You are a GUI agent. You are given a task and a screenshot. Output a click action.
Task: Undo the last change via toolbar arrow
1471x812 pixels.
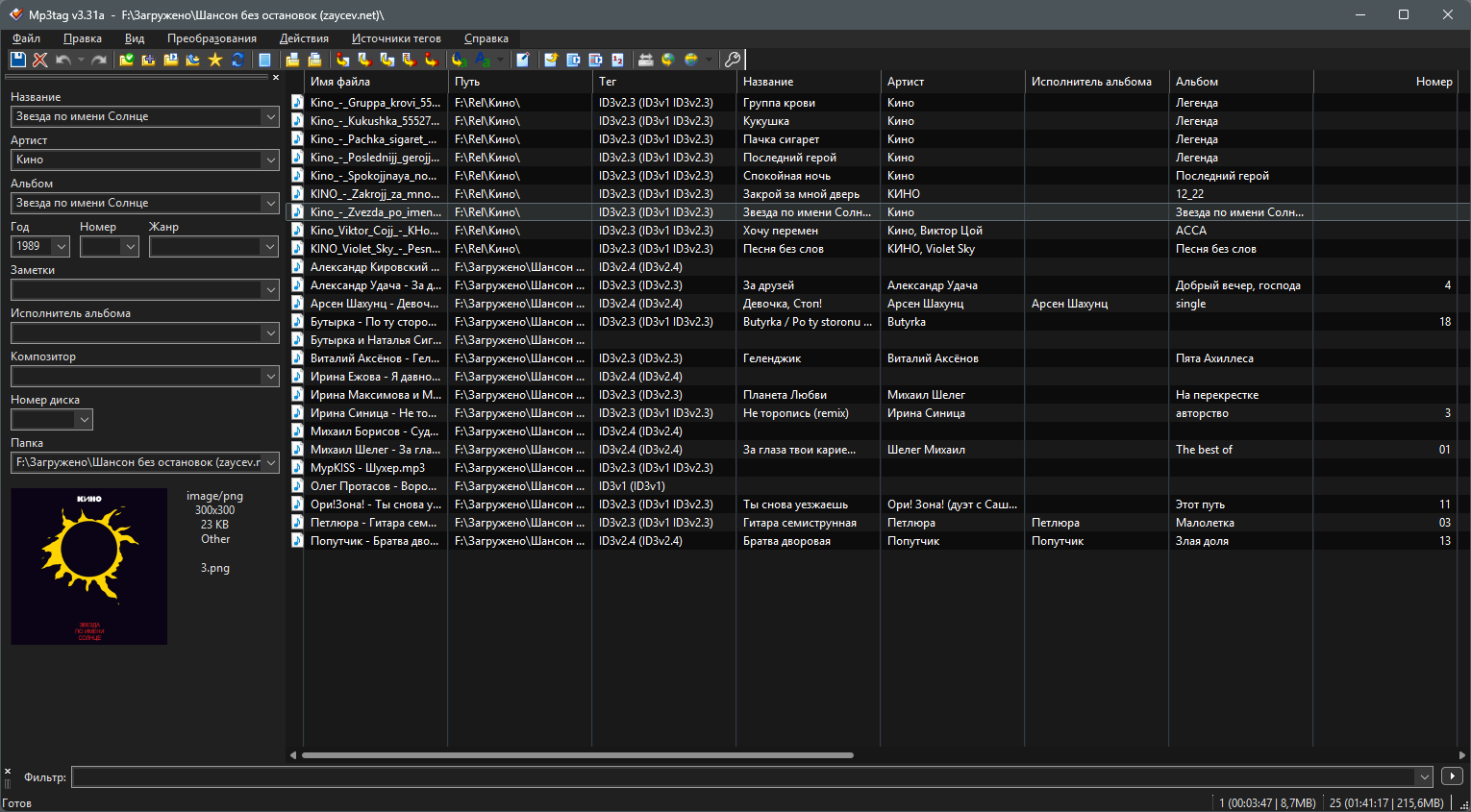(x=63, y=60)
